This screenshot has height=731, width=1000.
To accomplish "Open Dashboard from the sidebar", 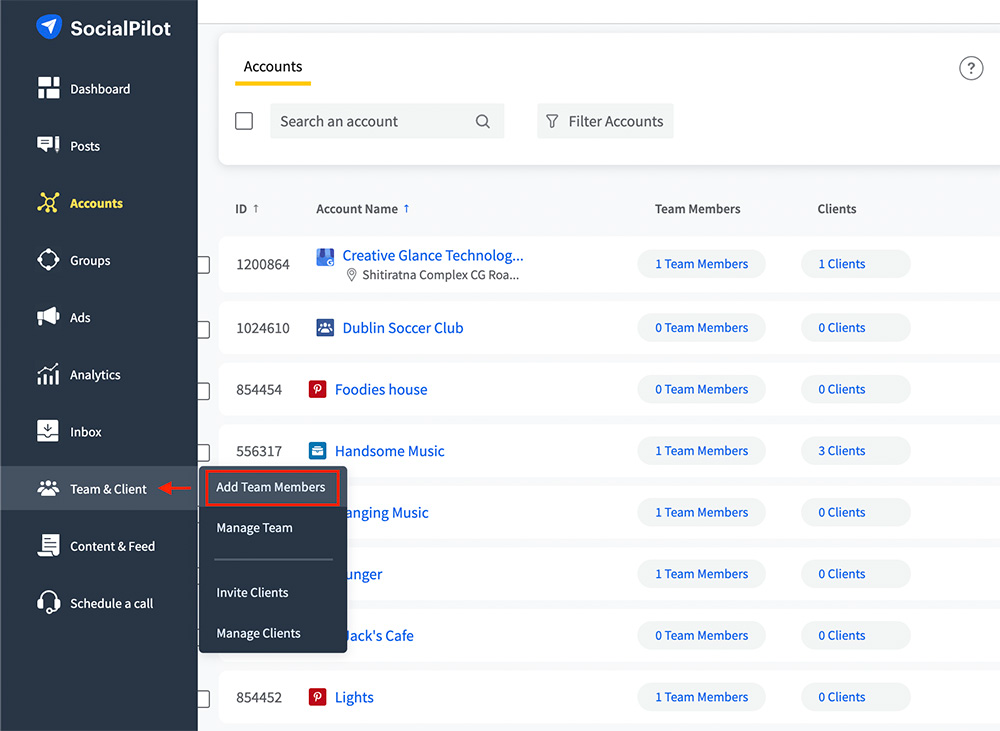I will pyautogui.click(x=99, y=89).
